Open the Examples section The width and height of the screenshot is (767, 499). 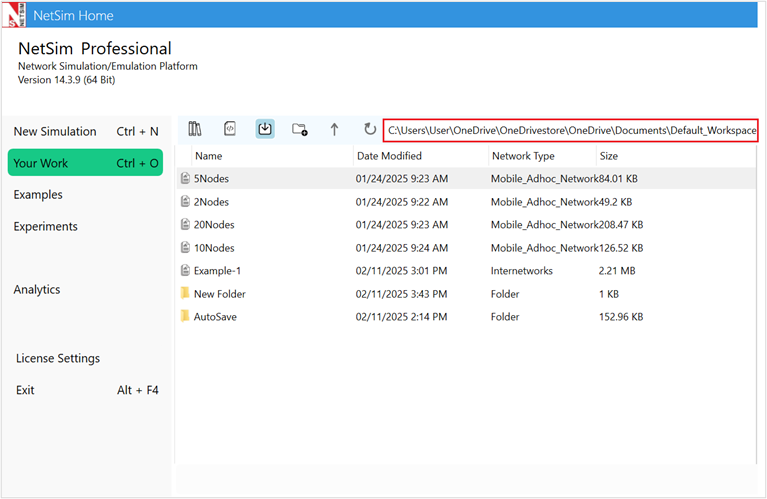click(x=38, y=195)
